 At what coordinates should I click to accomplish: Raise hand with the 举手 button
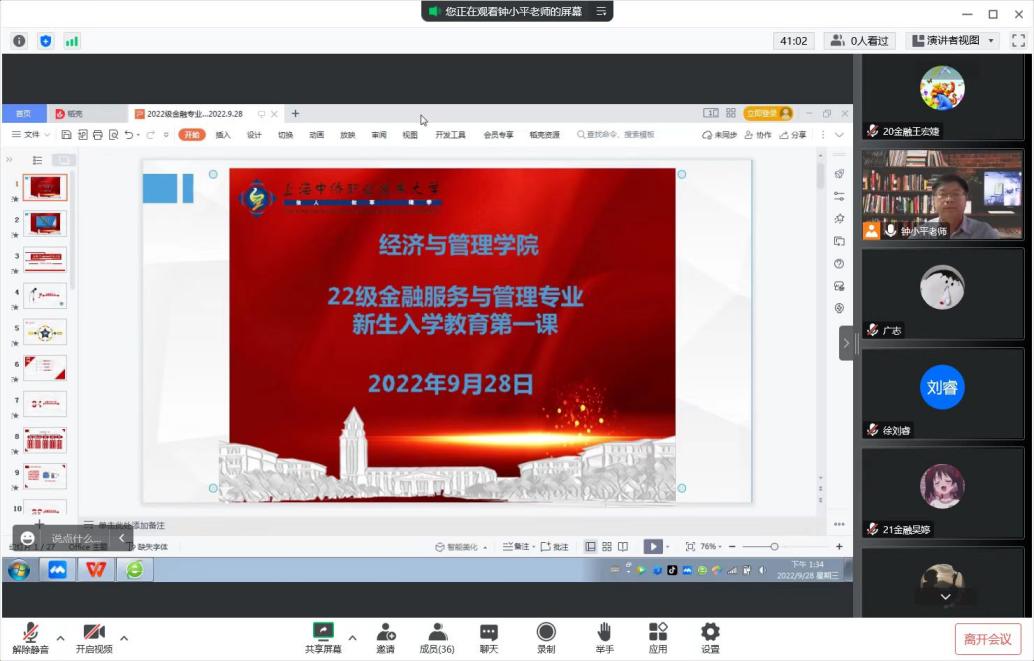tap(604, 638)
